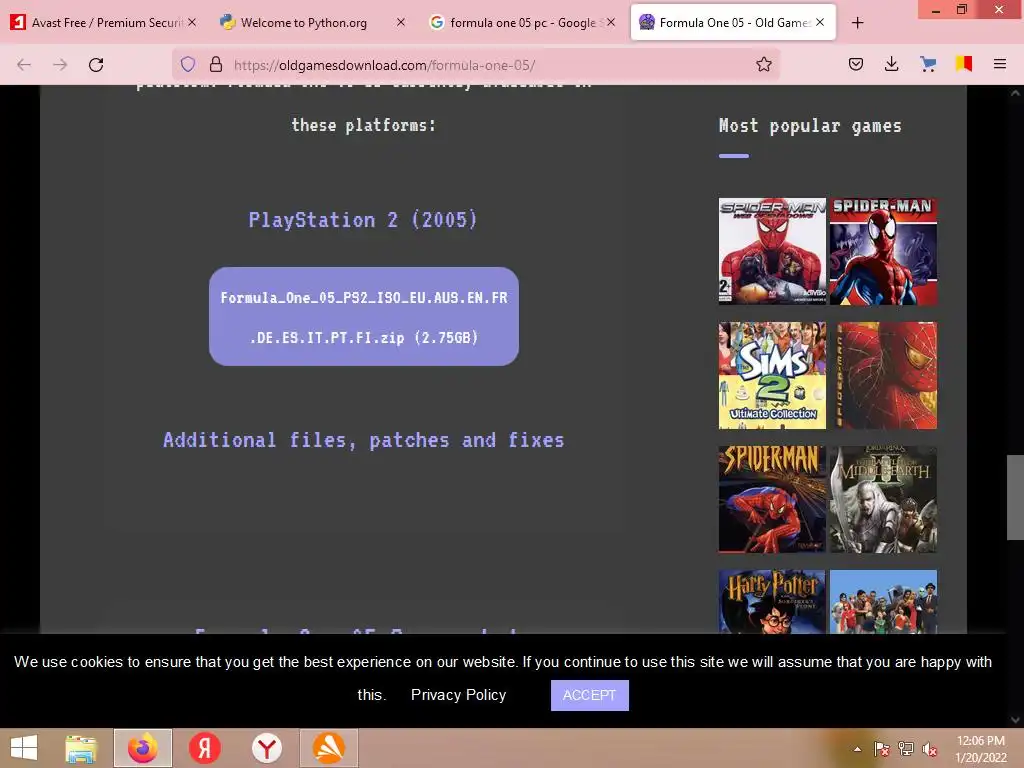Viewport: 1024px width, 768px height.
Task: Open the Ultimate Spider-Man game thumbnail
Action: coord(883,251)
